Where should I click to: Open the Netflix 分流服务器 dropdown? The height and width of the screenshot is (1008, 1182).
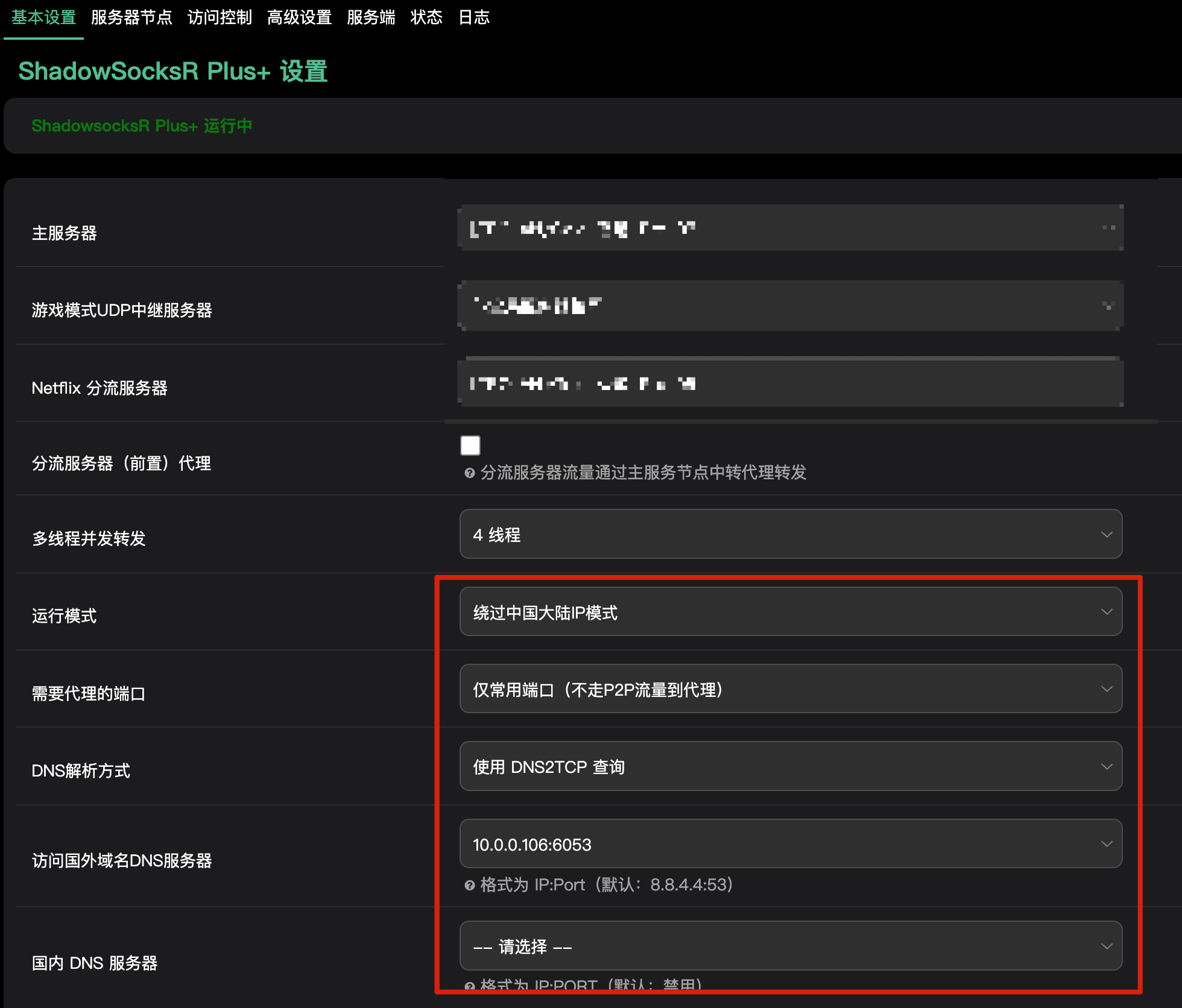tap(791, 383)
